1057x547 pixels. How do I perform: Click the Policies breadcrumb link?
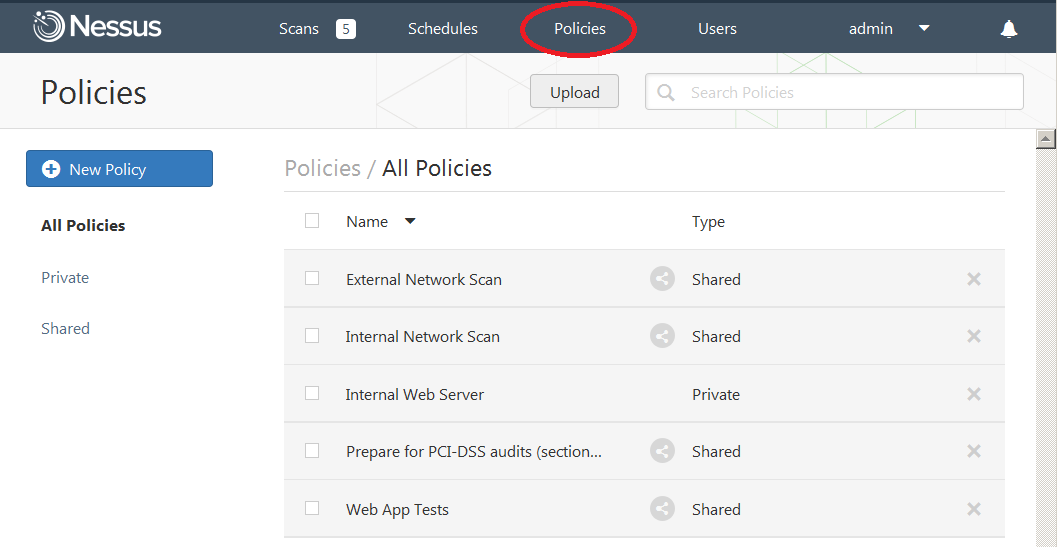tap(322, 168)
